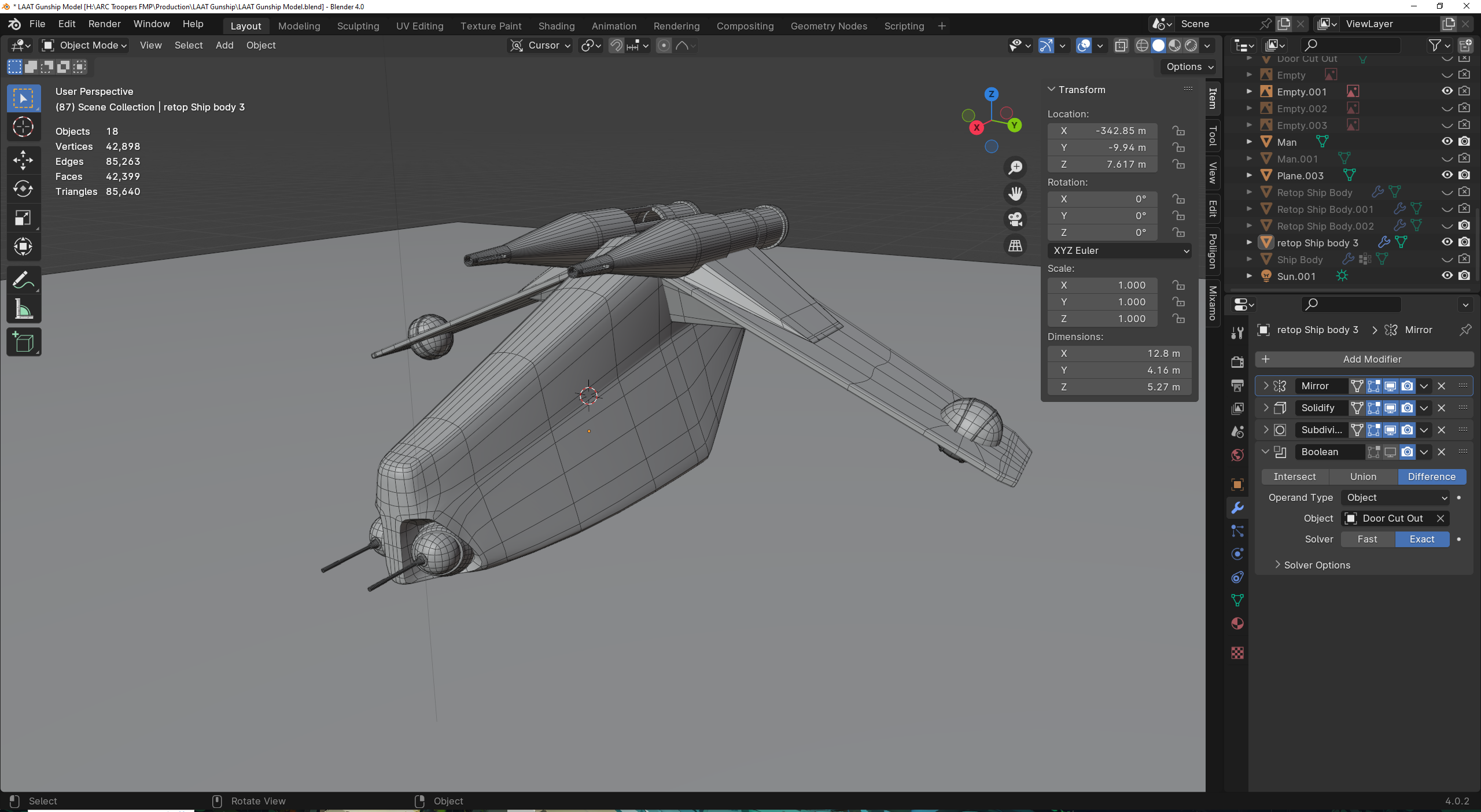Toggle X-ray display
The width and height of the screenshot is (1481, 812).
click(x=1121, y=46)
